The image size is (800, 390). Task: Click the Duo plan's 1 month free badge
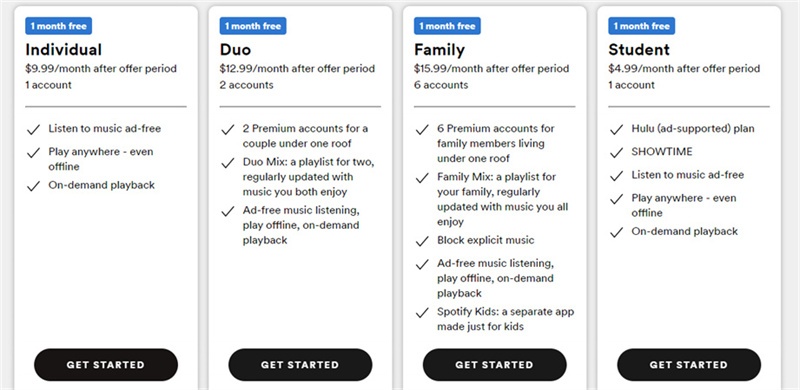point(253,26)
